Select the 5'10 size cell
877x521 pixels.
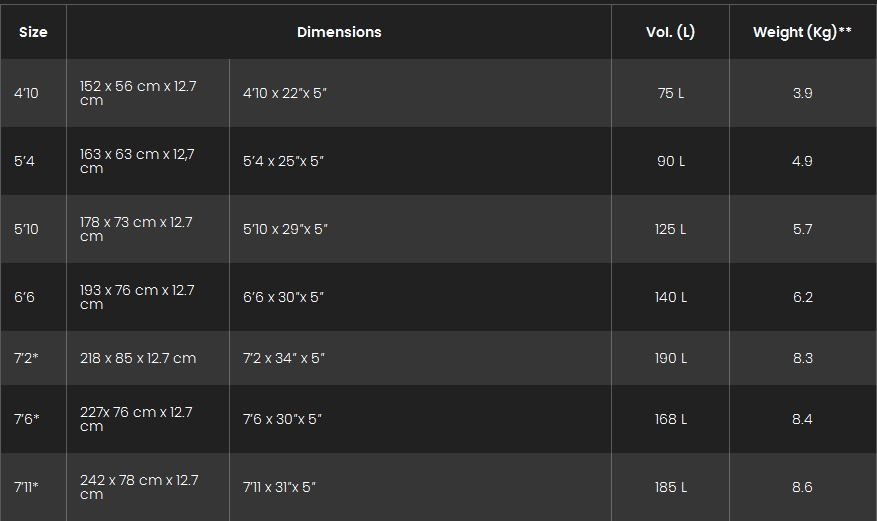point(33,229)
